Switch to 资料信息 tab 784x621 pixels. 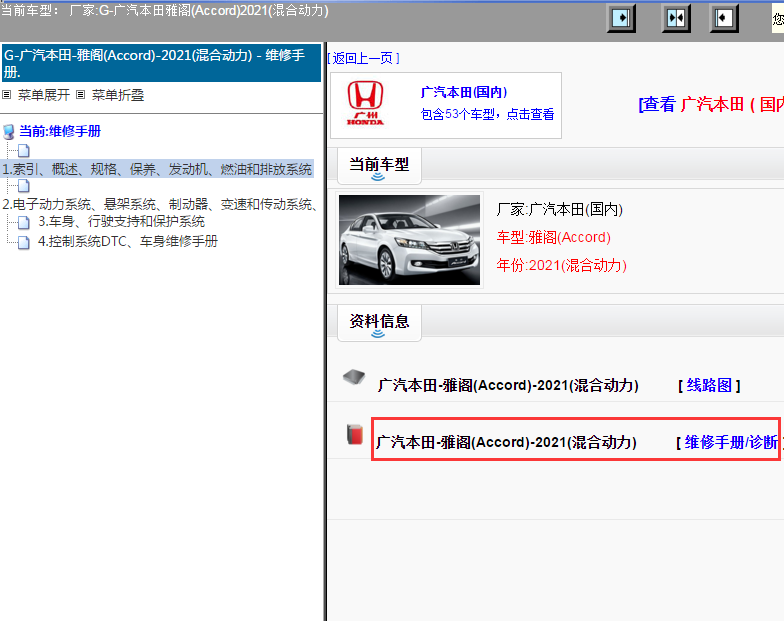[x=379, y=323]
